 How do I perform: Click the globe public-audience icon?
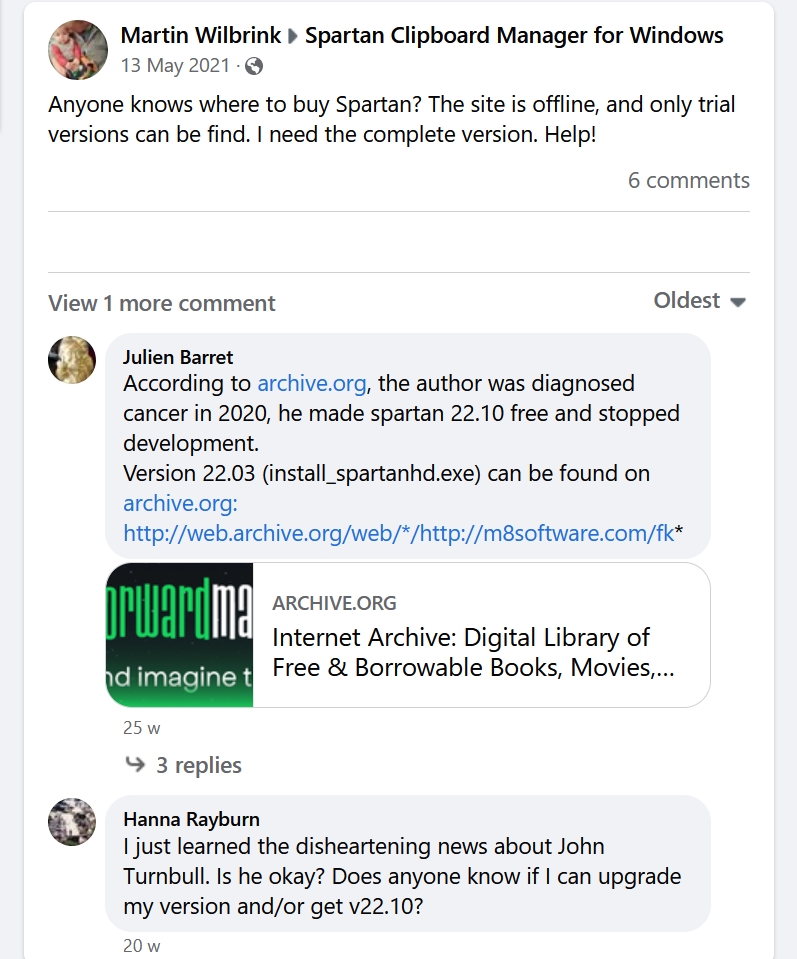[x=254, y=67]
